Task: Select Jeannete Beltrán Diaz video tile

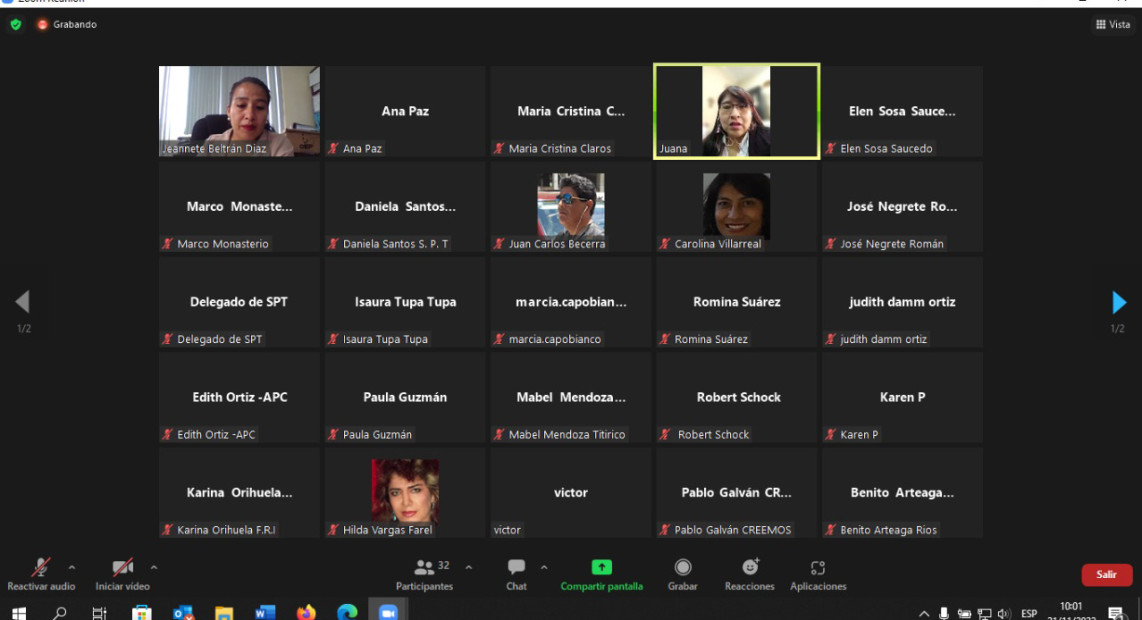Action: coord(239,111)
